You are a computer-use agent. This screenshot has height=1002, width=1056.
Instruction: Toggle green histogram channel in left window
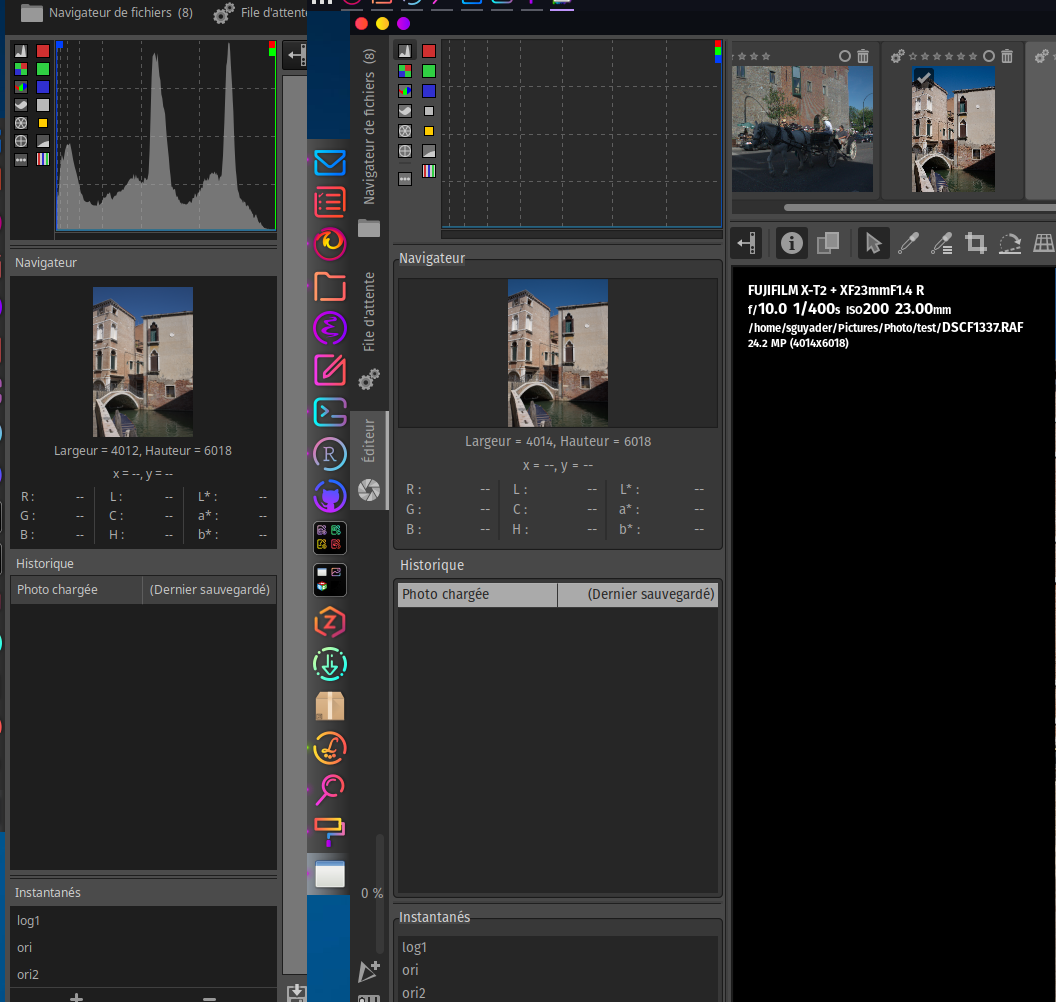pyautogui.click(x=43, y=69)
